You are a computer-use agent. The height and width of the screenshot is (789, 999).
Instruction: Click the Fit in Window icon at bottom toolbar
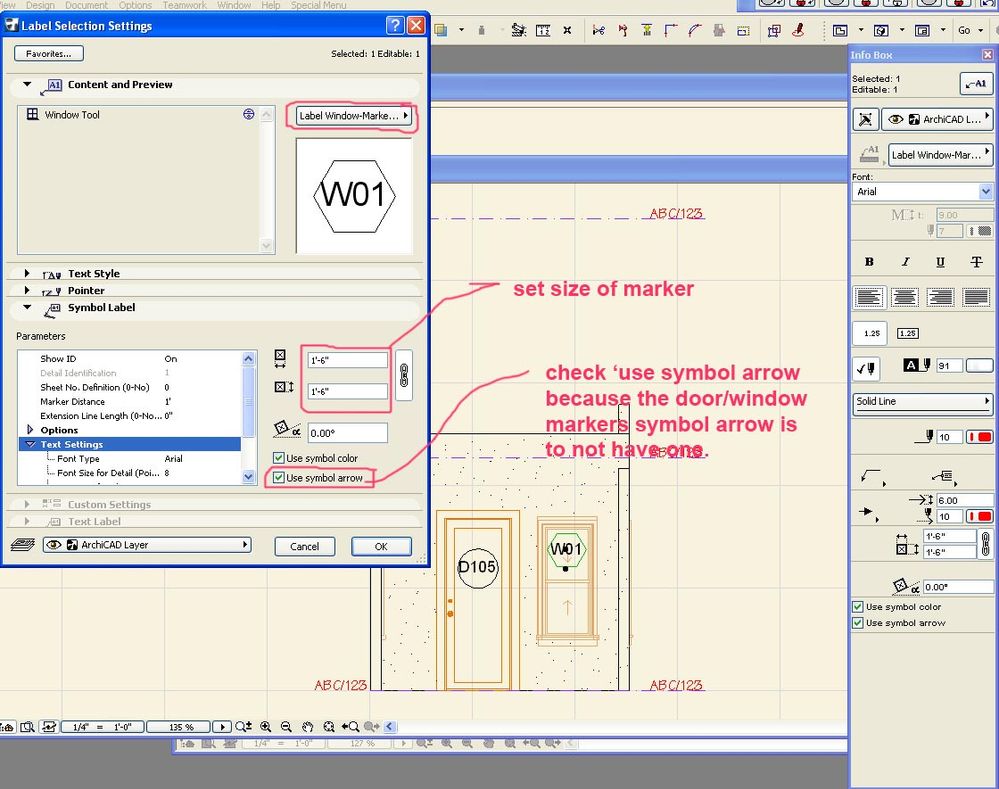point(330,727)
